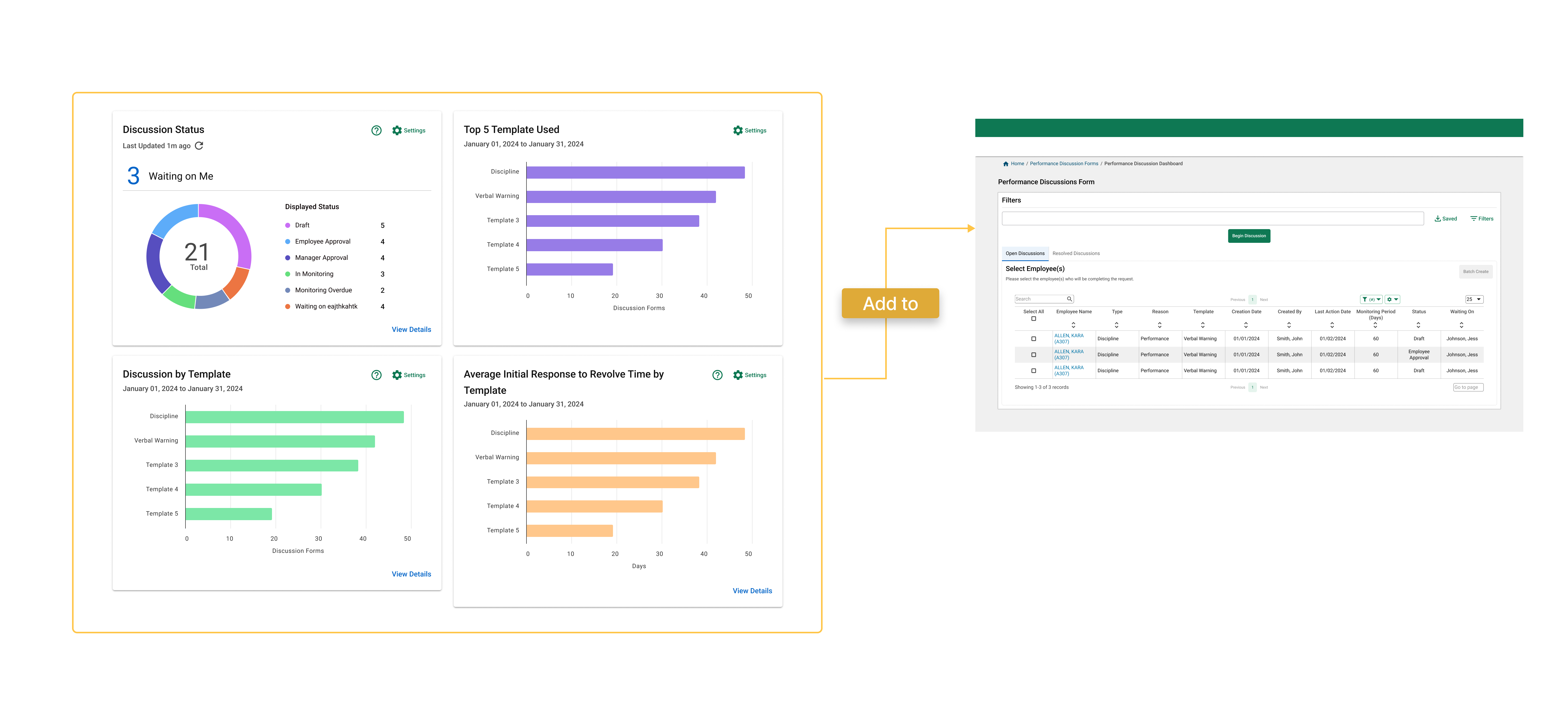Image resolution: width=1568 pixels, height=714 pixels.
Task: Open Settings gear on Average Initial Response card
Action: (x=738, y=375)
